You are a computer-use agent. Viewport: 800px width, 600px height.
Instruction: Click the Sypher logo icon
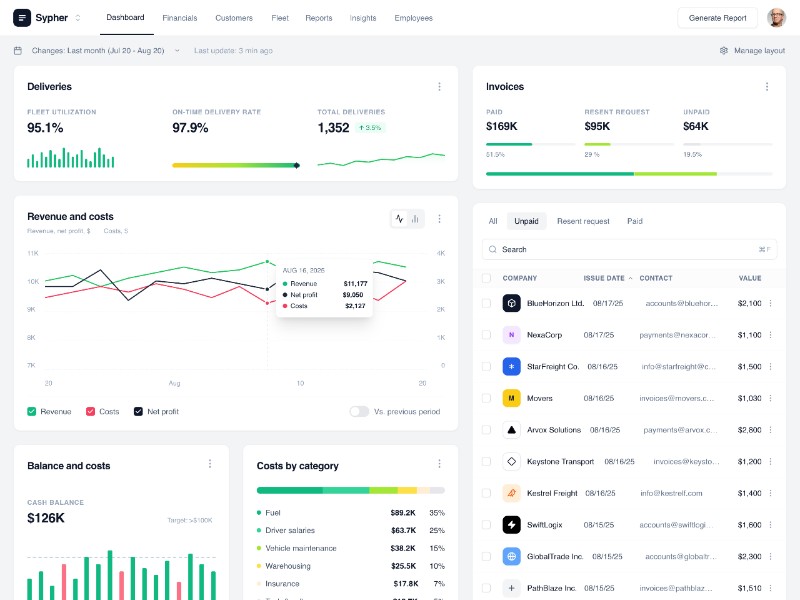[x=22, y=18]
